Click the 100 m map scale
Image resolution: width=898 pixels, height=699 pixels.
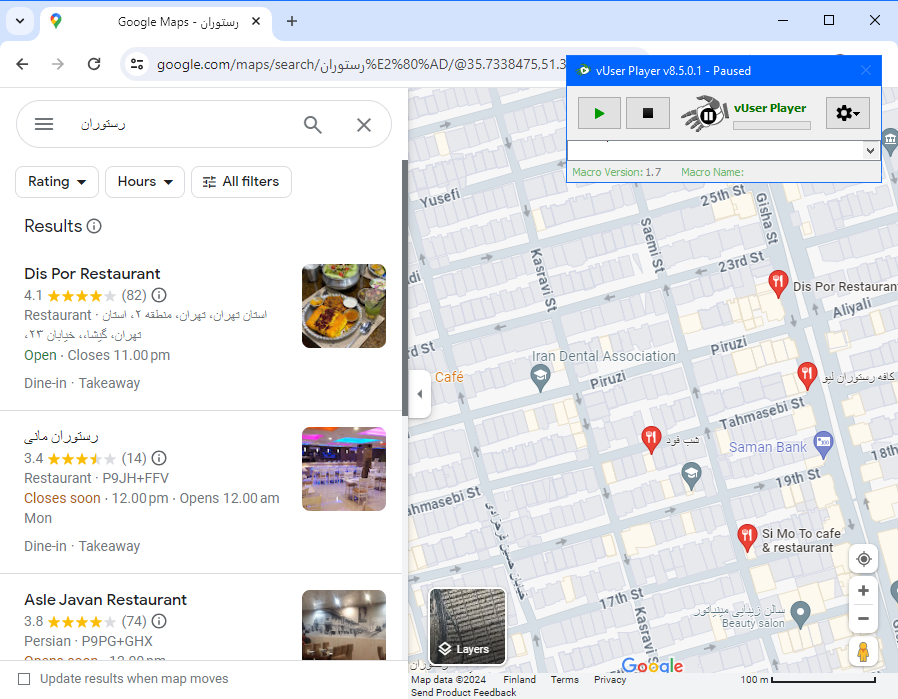click(808, 680)
